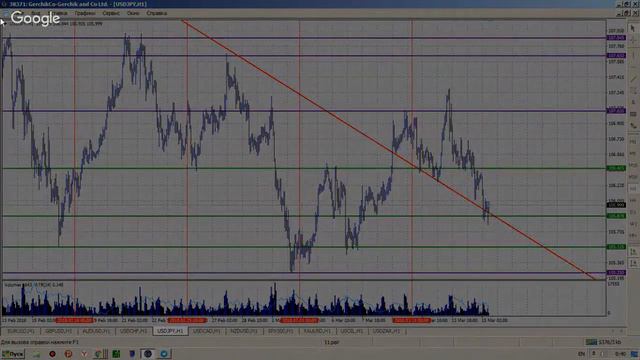Select the active USDJPY,H1 chart tab
This screenshot has width=640, height=360.
[x=170, y=331]
